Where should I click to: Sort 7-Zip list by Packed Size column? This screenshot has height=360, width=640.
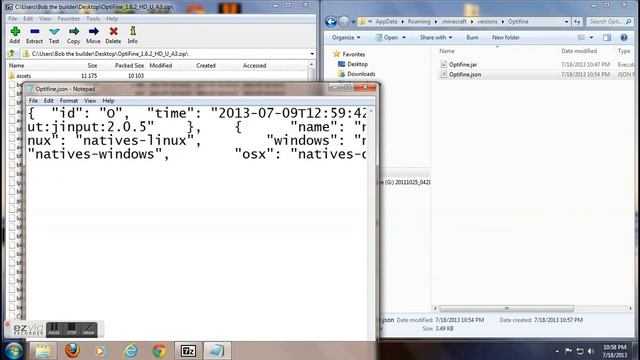pos(129,65)
